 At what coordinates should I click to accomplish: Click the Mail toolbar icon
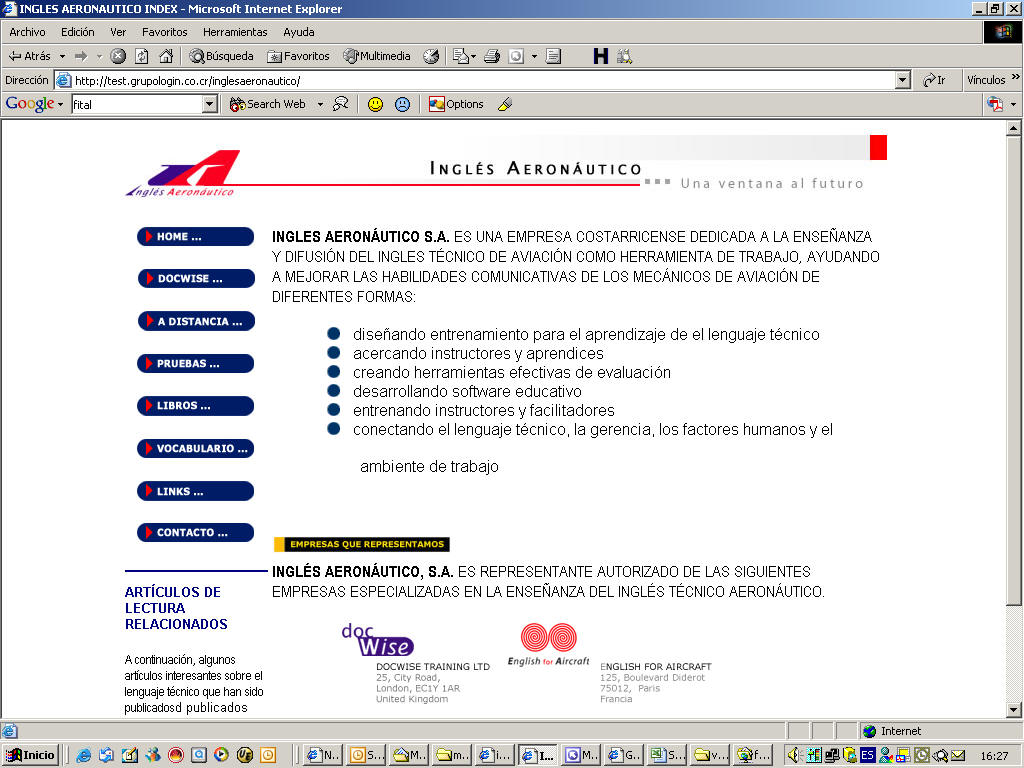tap(461, 56)
